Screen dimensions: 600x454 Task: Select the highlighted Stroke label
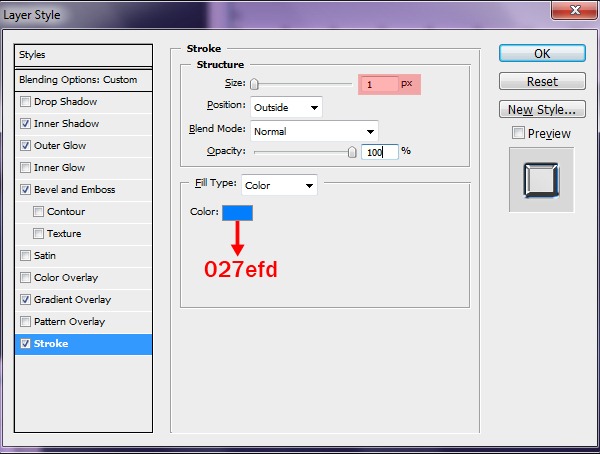click(51, 343)
